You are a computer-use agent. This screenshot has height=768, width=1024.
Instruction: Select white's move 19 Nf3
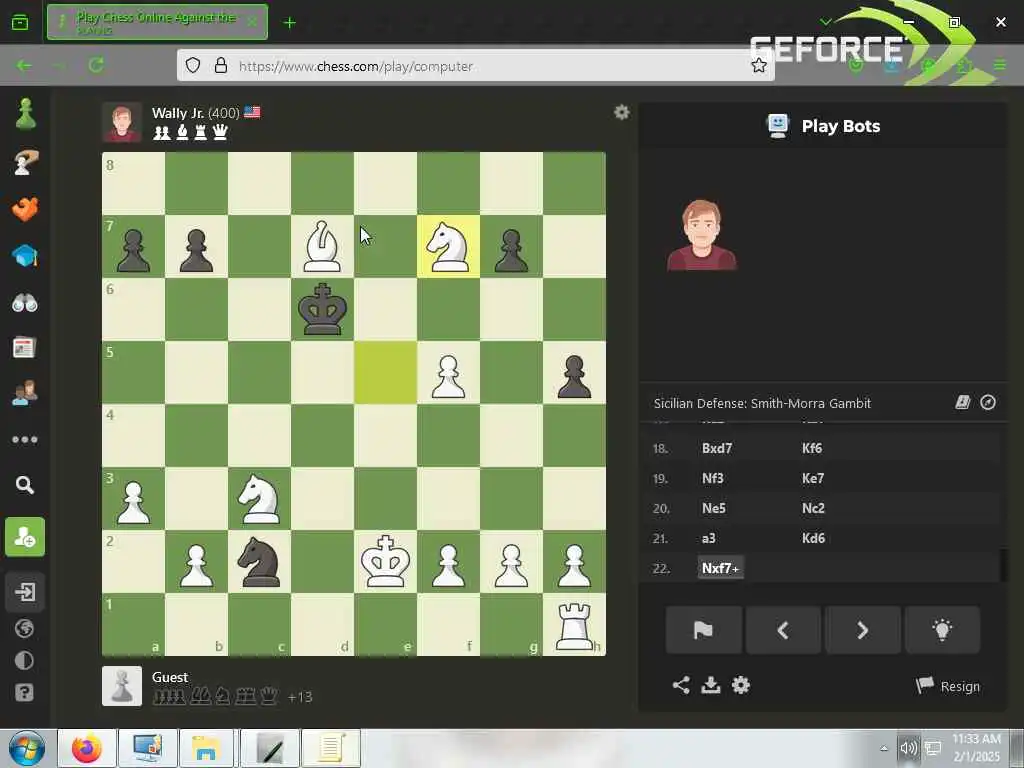(x=712, y=478)
